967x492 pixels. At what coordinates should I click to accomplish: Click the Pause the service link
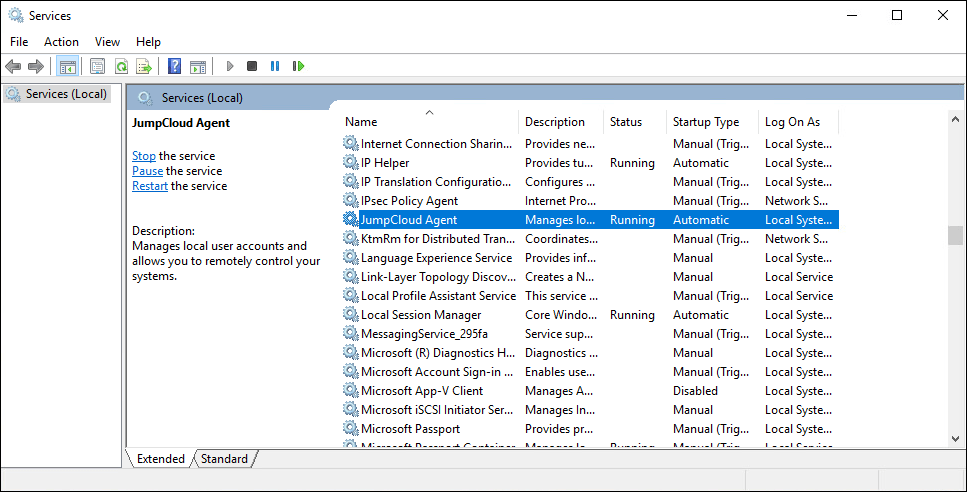(147, 171)
